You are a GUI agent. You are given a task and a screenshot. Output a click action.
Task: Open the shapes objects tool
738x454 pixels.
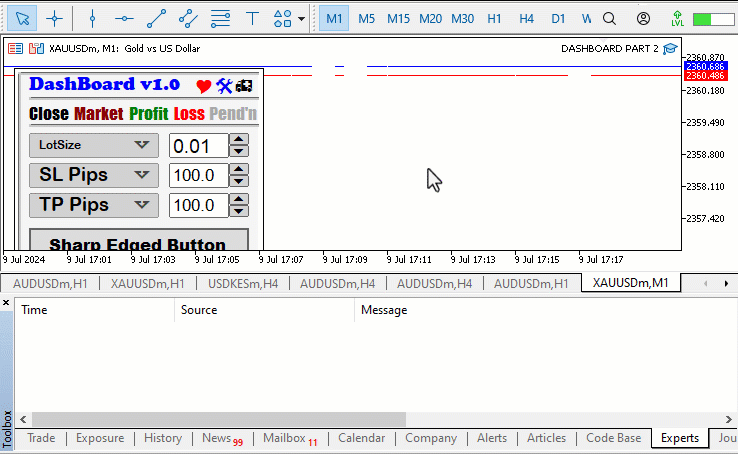click(282, 19)
